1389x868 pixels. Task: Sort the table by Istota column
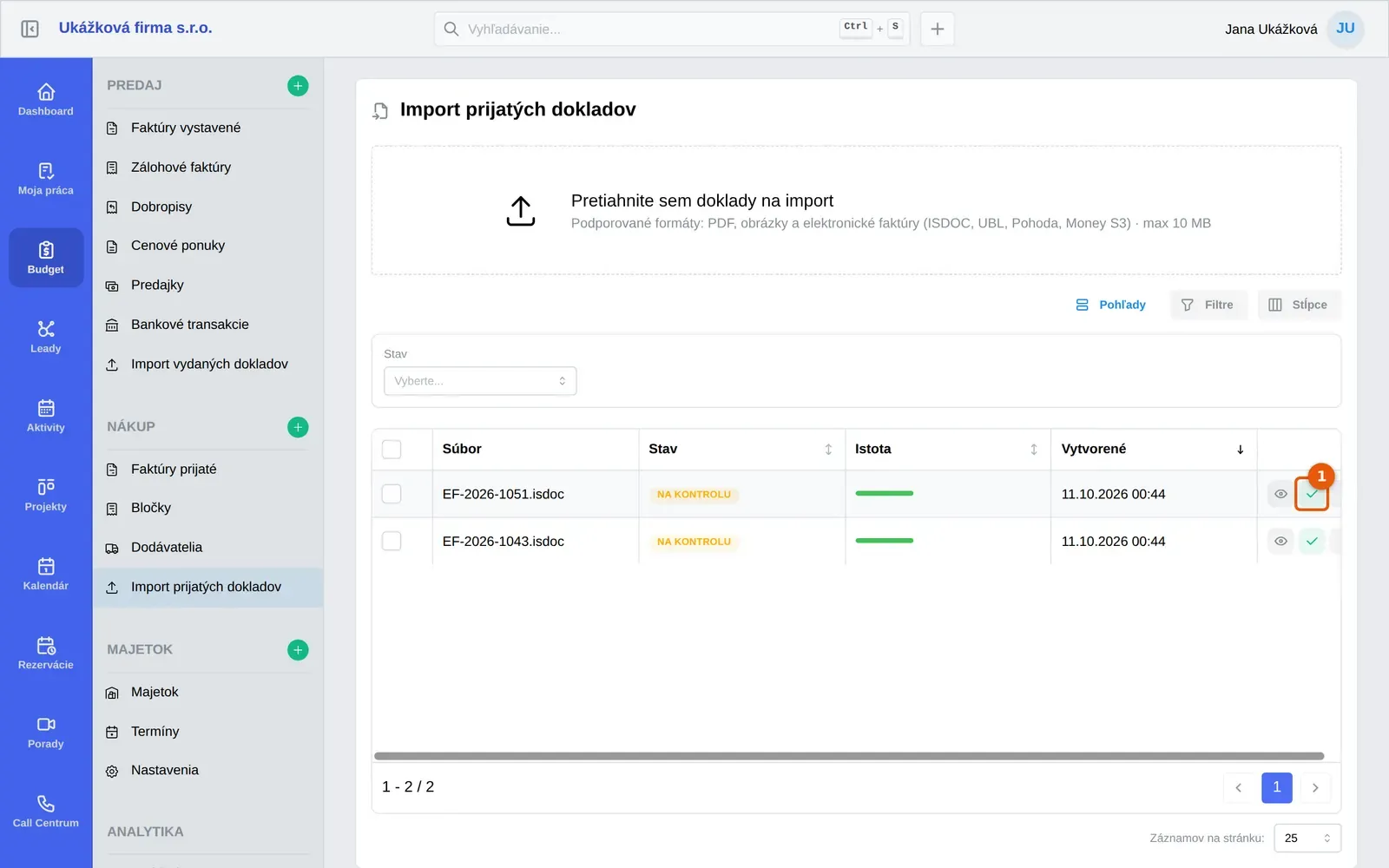tap(1034, 449)
